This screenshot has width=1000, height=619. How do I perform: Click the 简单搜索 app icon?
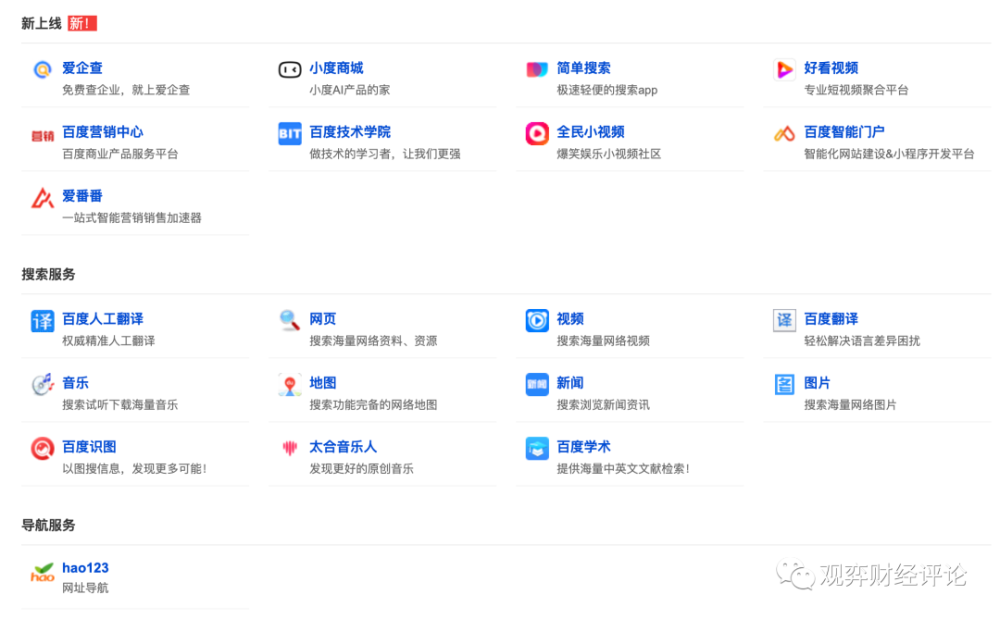537,70
